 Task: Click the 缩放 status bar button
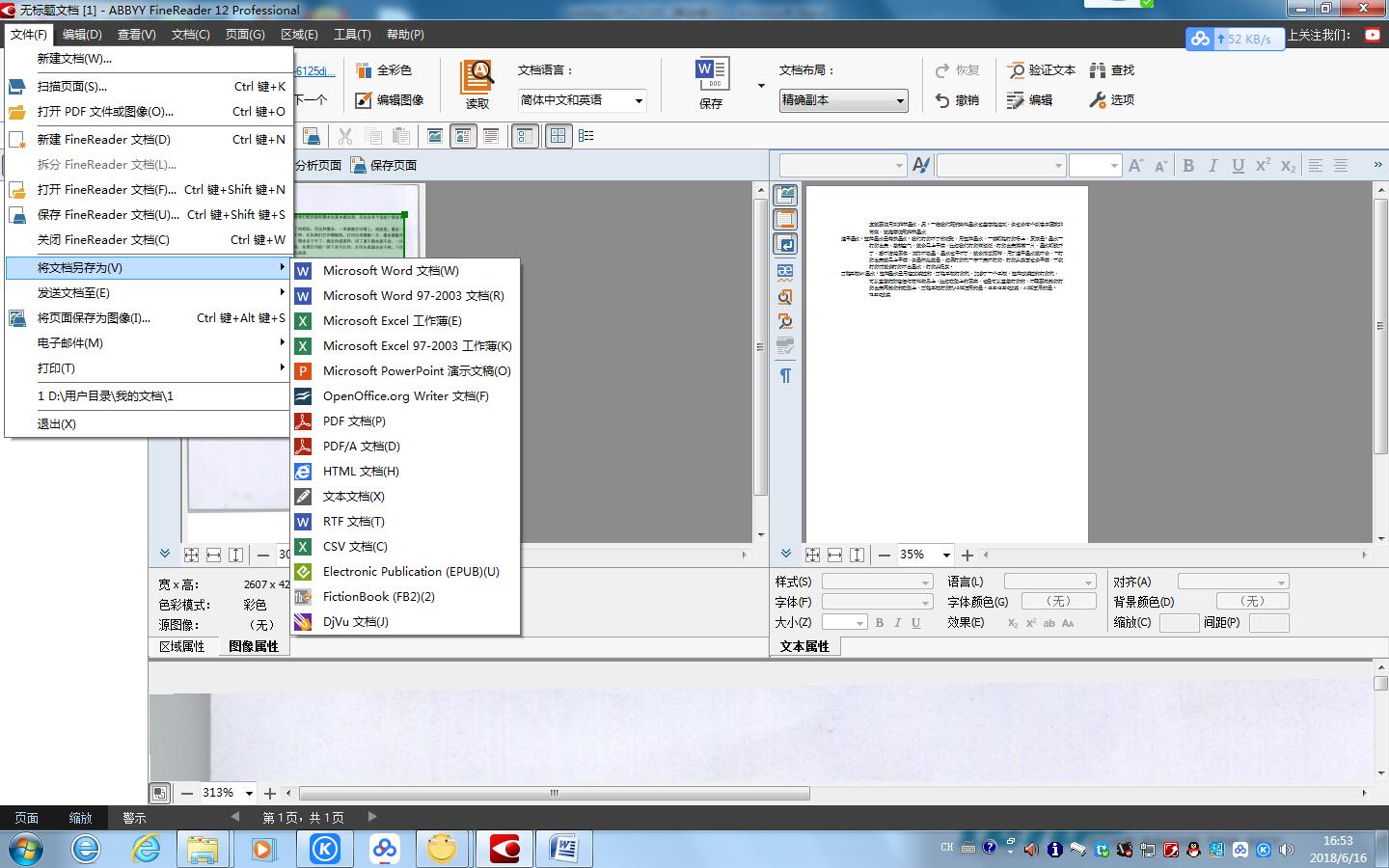point(81,818)
